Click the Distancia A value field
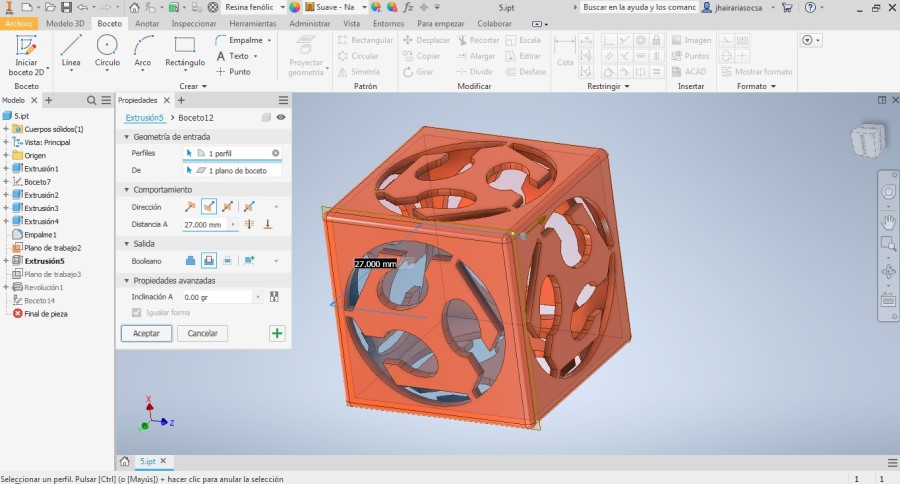 click(x=205, y=224)
